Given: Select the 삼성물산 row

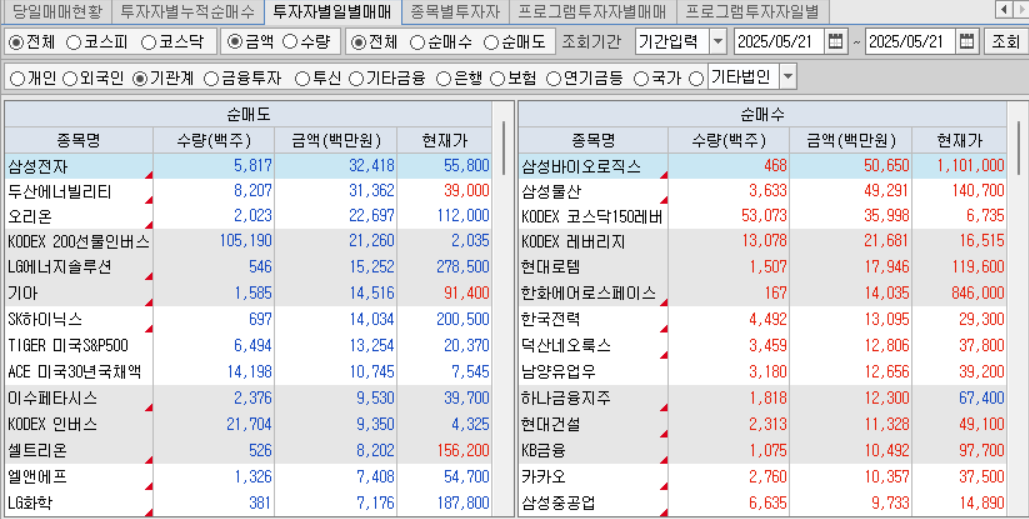Looking at the screenshot, I should [x=763, y=191].
